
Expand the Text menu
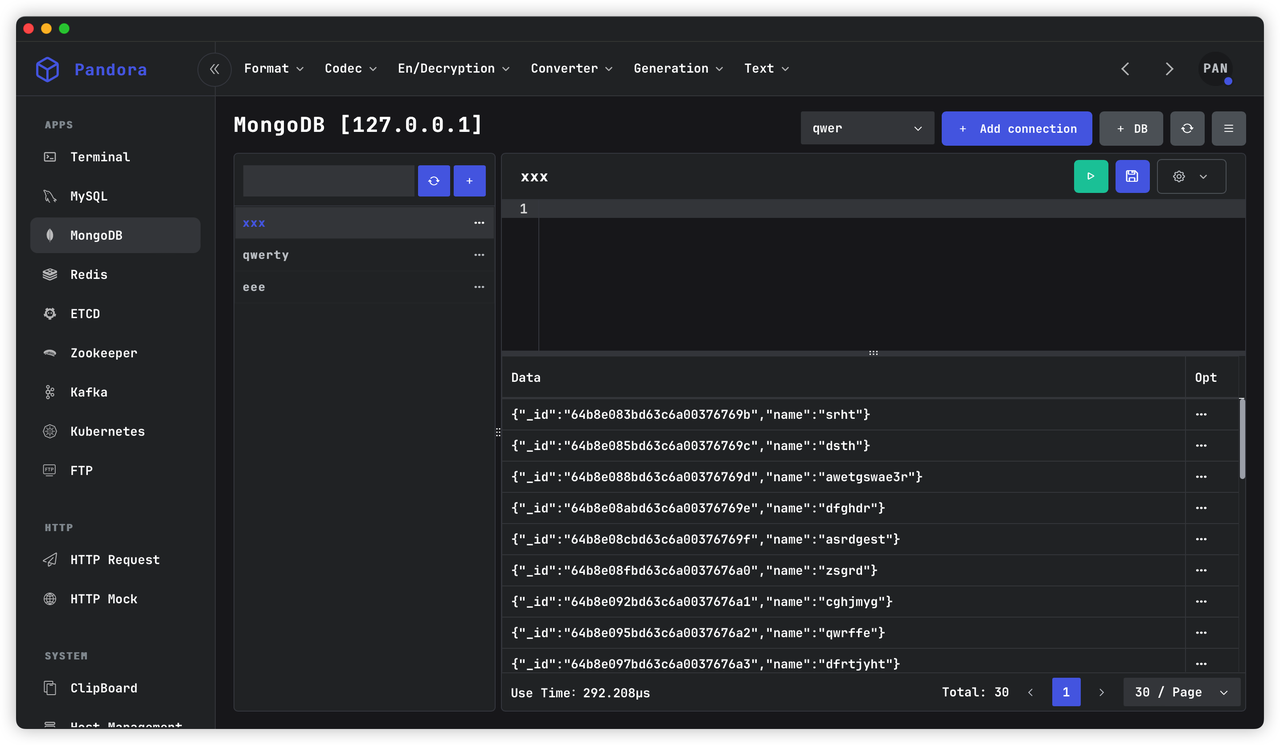tap(767, 69)
